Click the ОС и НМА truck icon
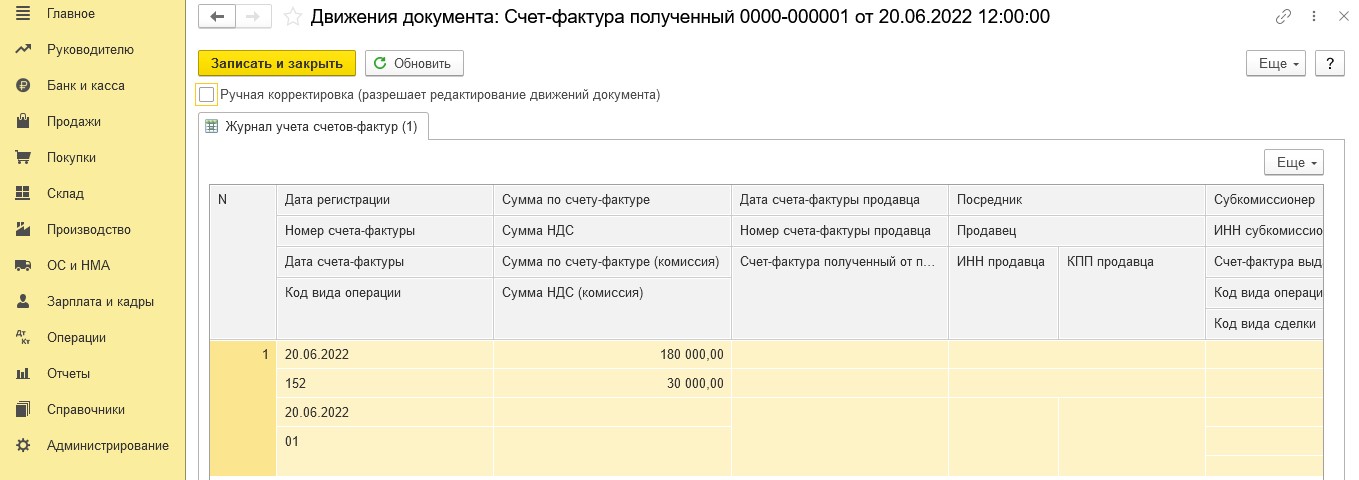The image size is (1359, 480). coord(22,265)
